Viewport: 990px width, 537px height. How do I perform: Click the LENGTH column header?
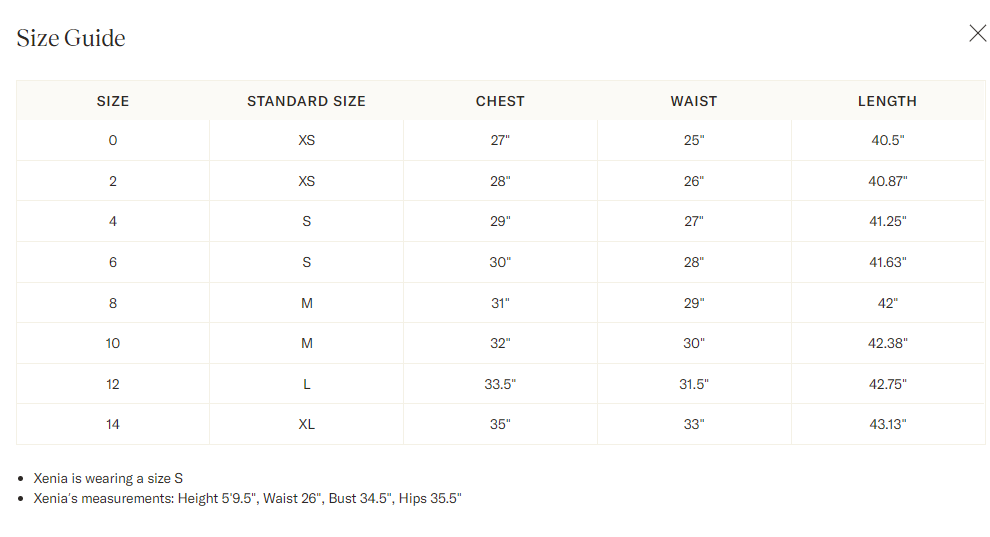tap(887, 101)
